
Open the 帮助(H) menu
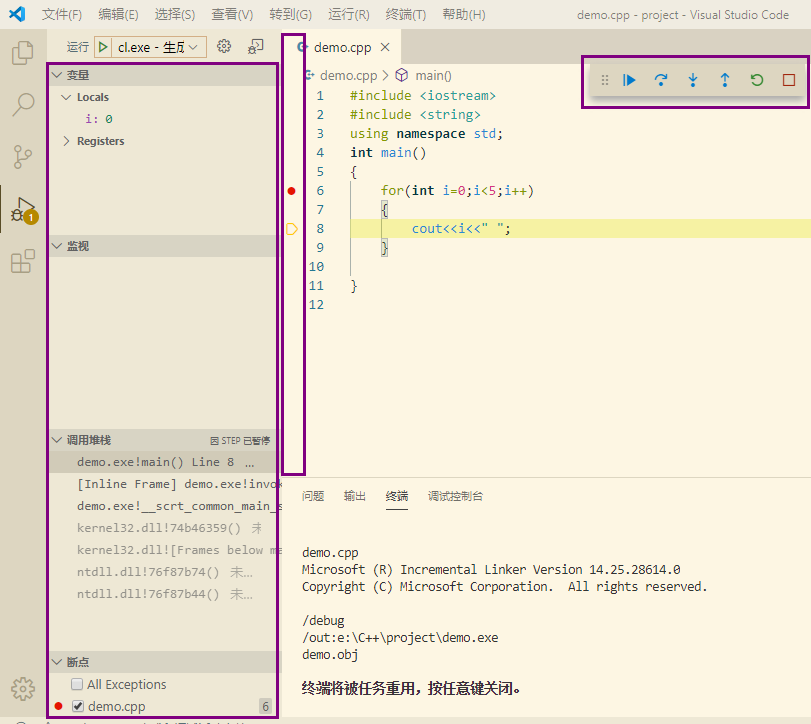tap(464, 14)
